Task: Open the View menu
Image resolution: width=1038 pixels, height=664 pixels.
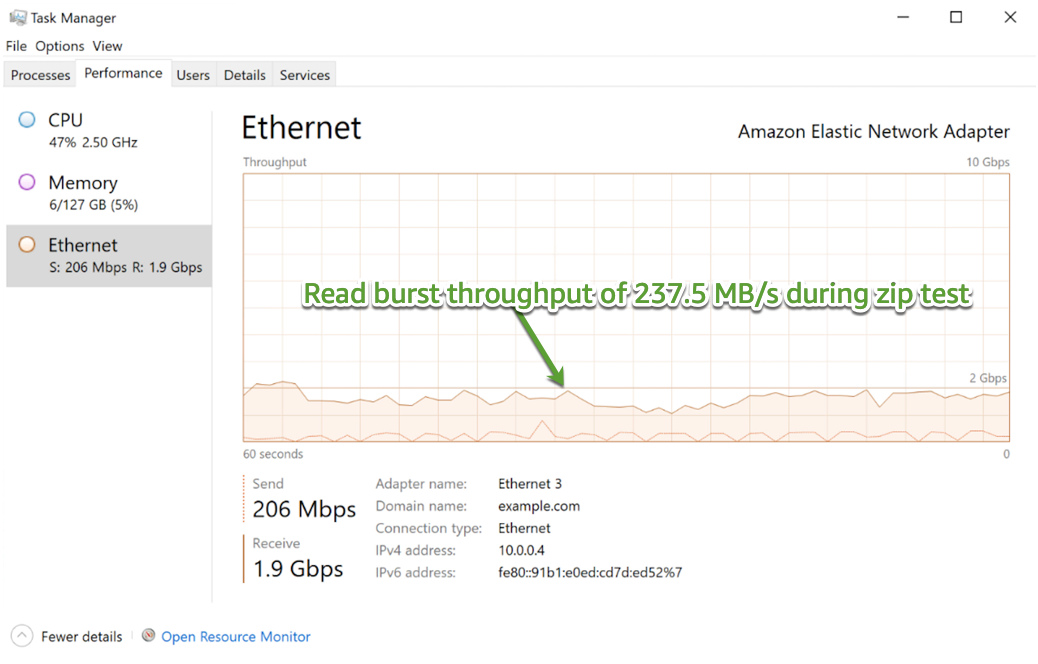Action: coord(107,46)
